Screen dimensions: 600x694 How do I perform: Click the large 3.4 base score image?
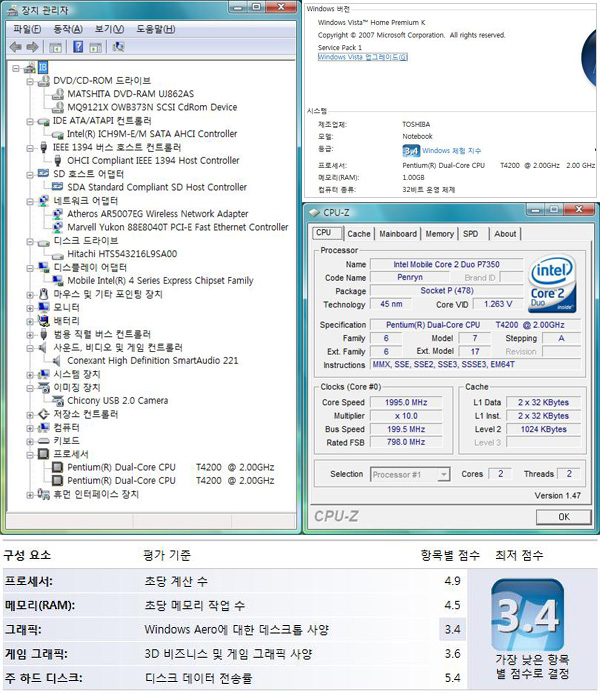pyautogui.click(x=527, y=614)
